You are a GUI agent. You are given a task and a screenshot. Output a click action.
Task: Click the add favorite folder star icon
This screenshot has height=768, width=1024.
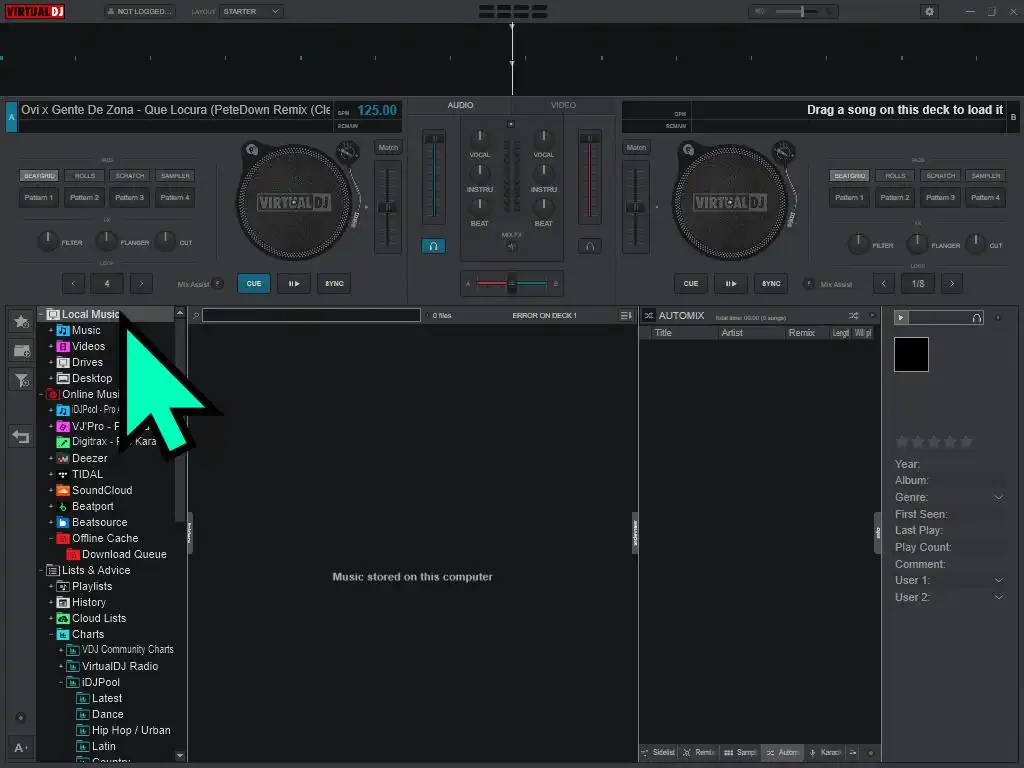(22, 321)
